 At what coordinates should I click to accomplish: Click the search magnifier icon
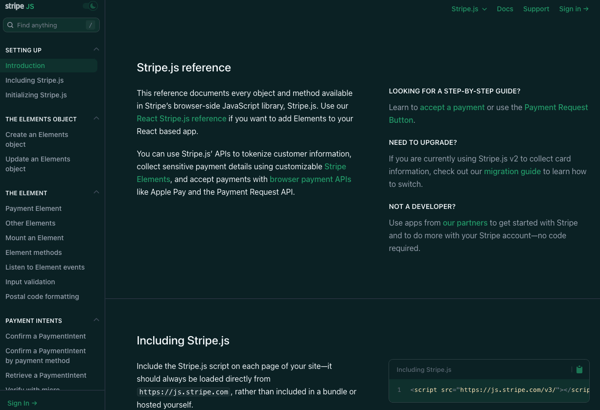[10, 25]
